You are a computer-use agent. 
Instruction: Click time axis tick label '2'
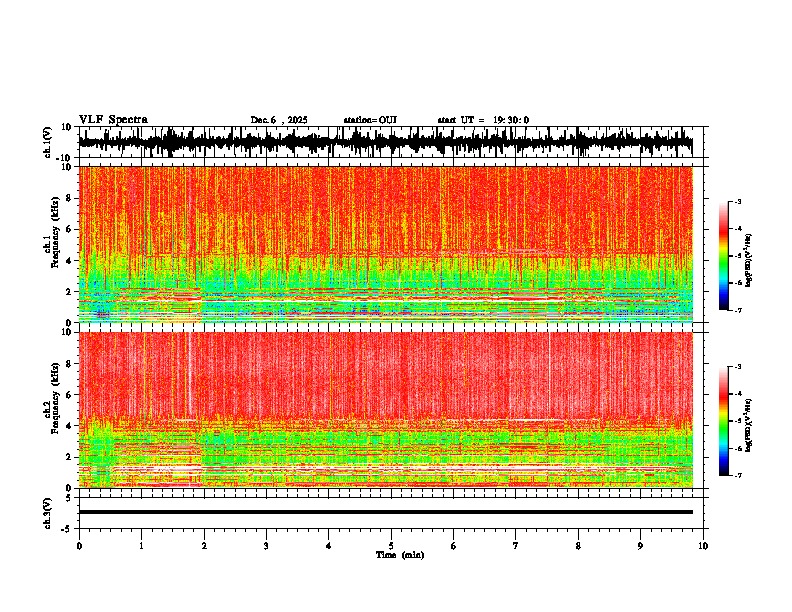(204, 546)
